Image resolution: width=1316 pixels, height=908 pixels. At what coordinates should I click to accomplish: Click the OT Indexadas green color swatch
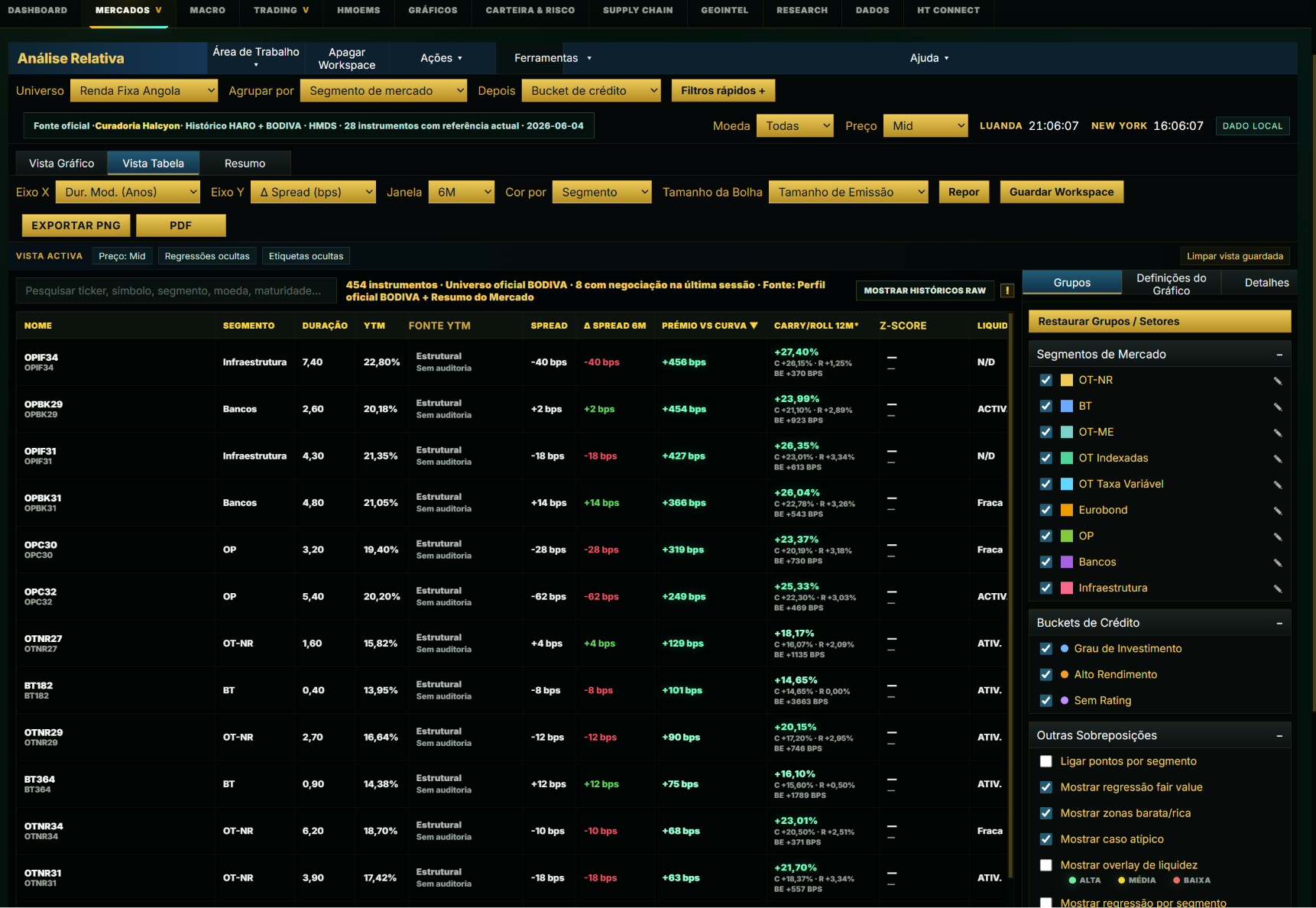1067,458
